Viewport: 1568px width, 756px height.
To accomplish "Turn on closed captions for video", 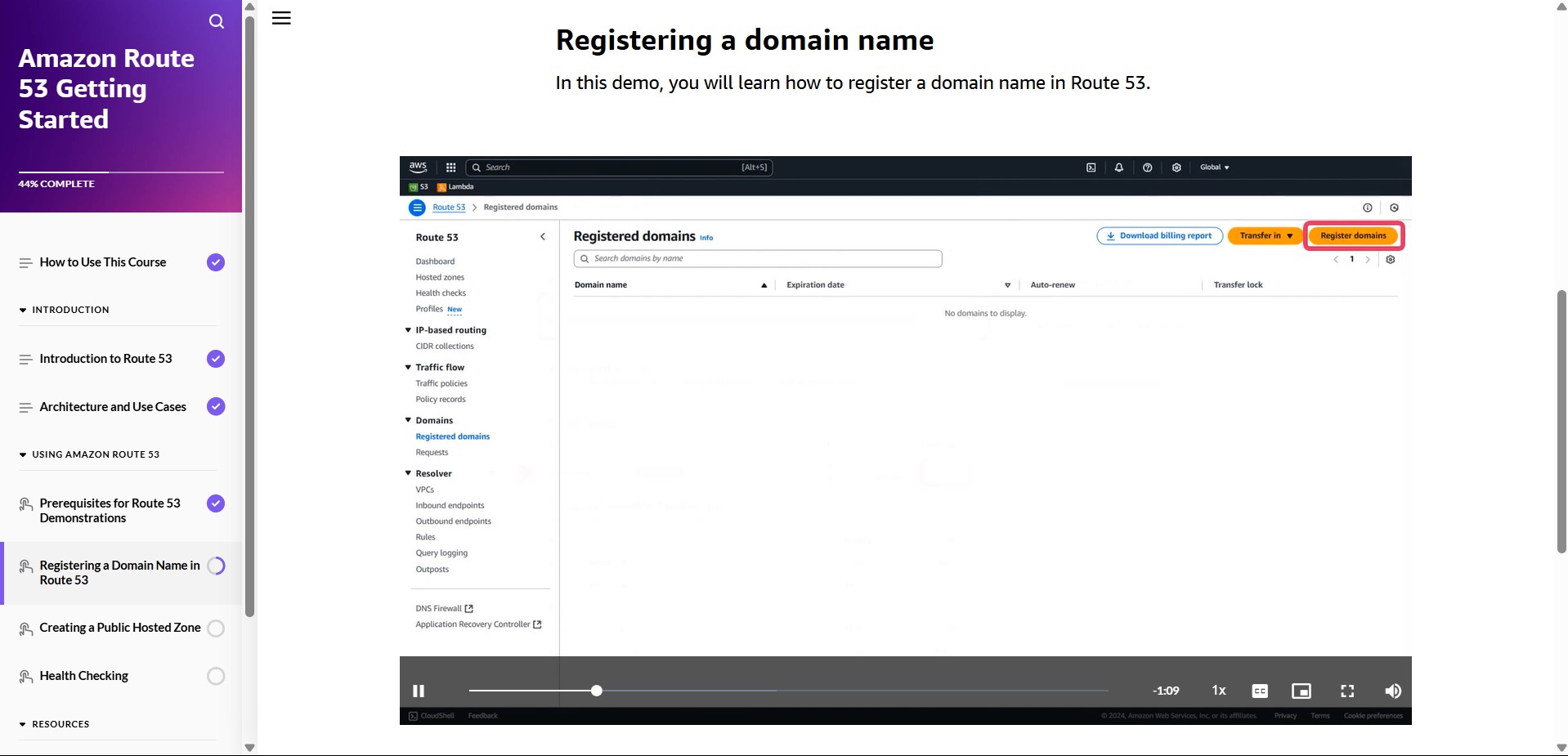I will (x=1260, y=691).
